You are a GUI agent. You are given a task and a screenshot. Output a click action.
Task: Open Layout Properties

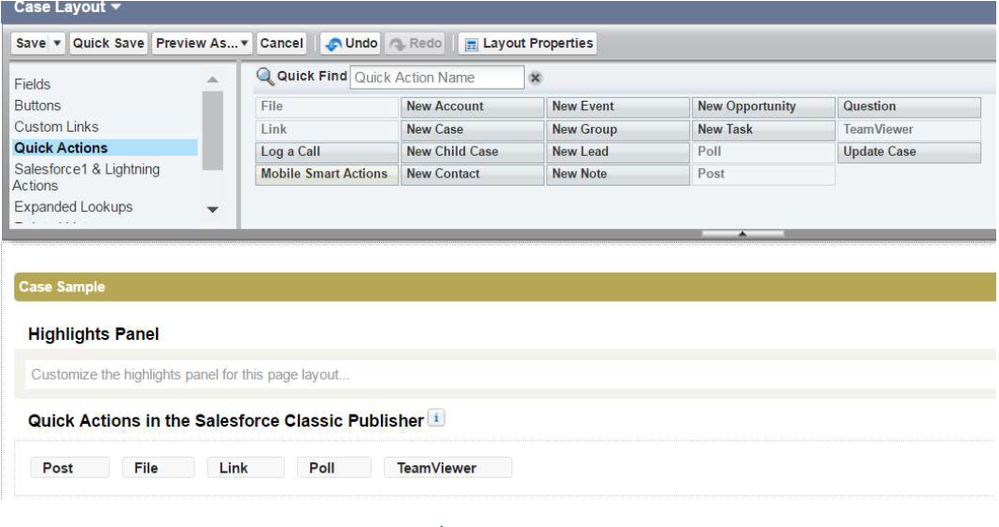coord(528,43)
